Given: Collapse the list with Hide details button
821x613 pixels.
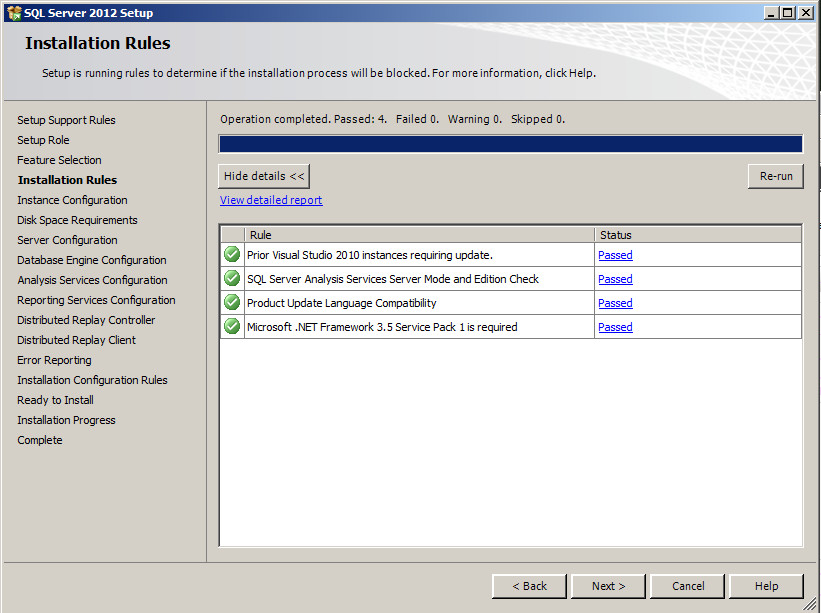Looking at the screenshot, I should pos(264,176).
